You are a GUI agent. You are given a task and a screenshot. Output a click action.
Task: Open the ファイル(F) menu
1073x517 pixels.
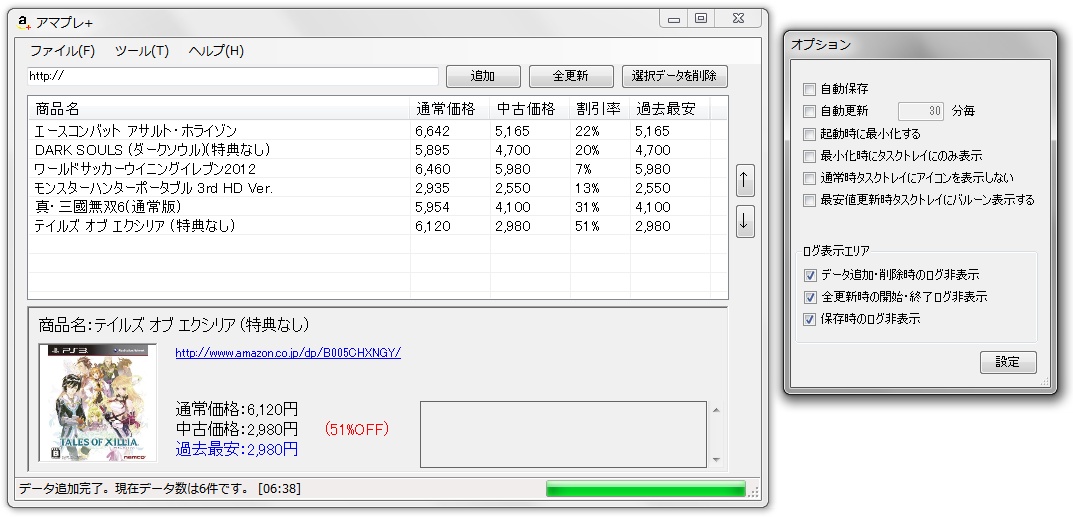pyautogui.click(x=62, y=51)
